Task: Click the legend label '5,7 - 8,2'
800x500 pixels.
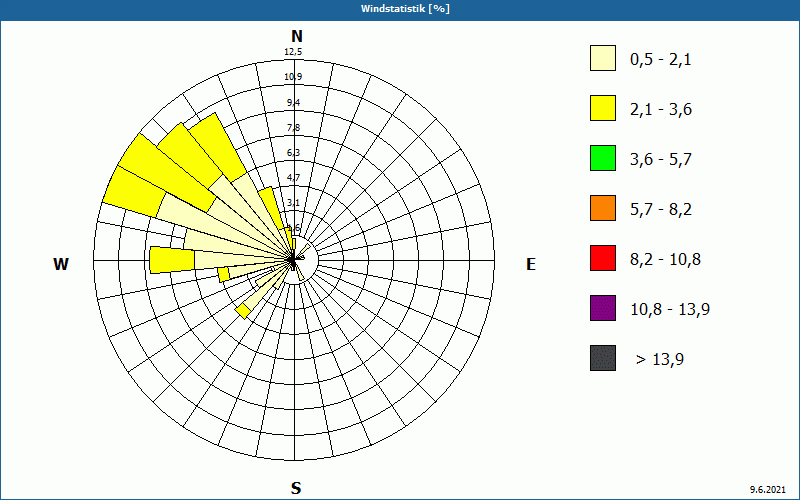Action: pyautogui.click(x=661, y=210)
